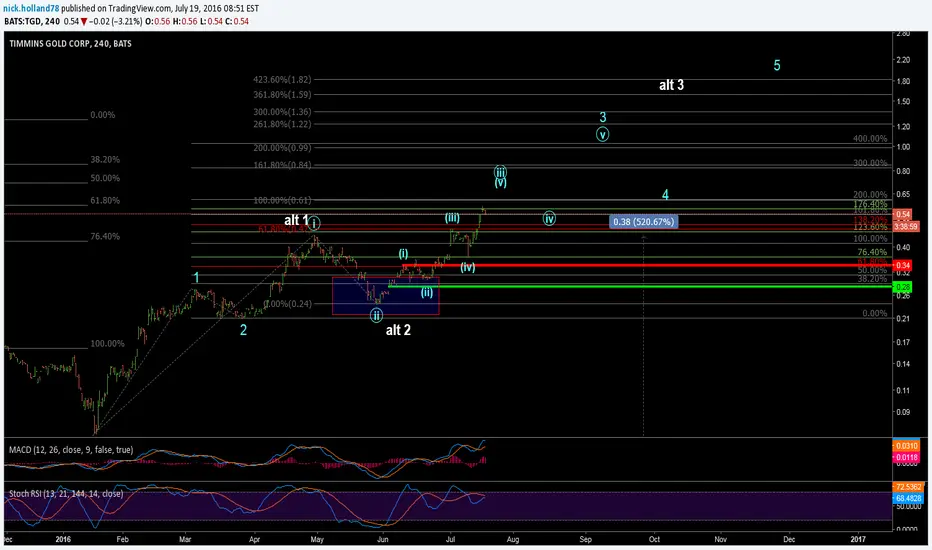Click the 423.60%(1.82) Fibonacci level label
Screen dimensions: 932x550
(282, 80)
